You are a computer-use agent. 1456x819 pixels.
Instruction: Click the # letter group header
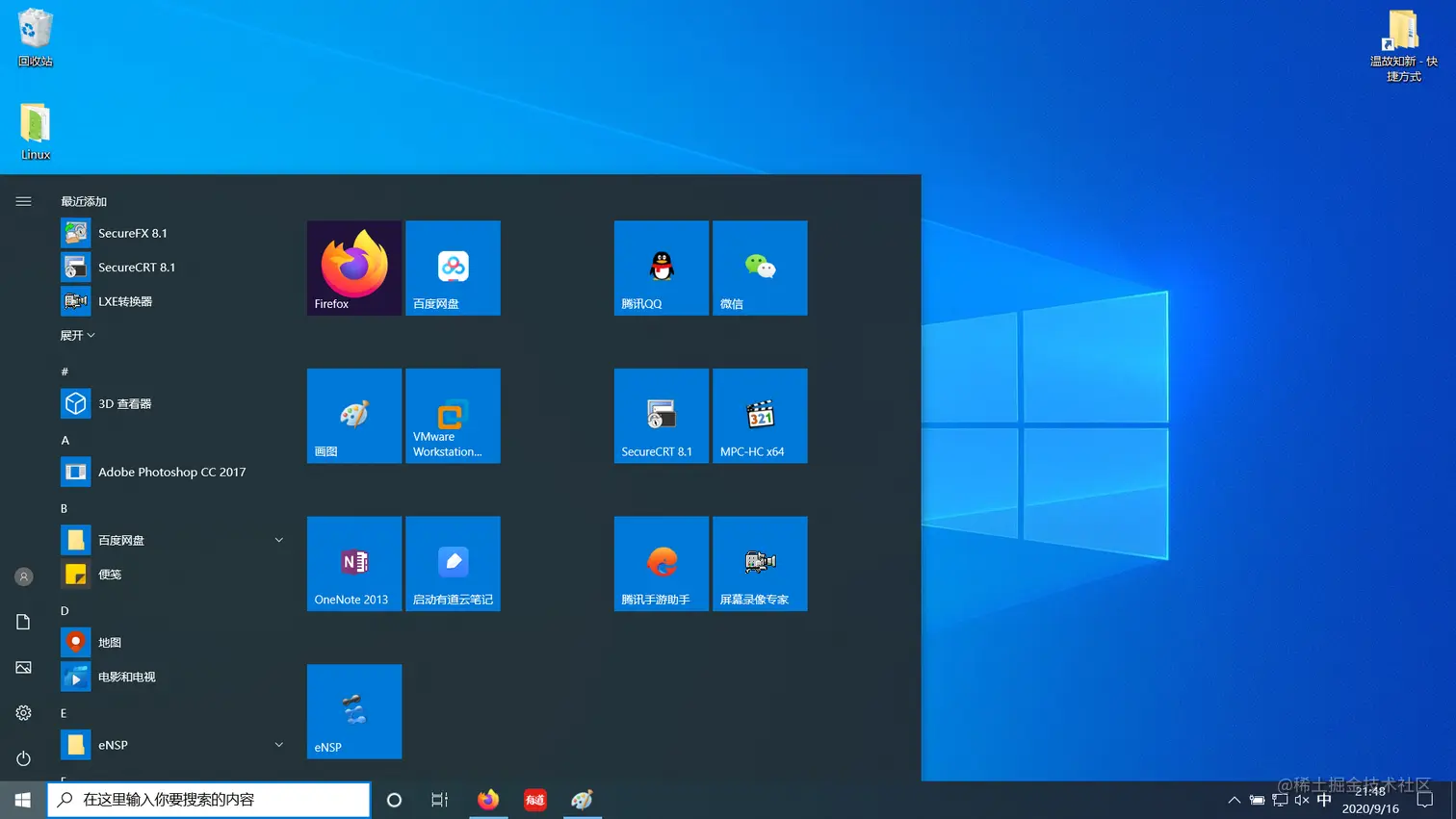(65, 371)
